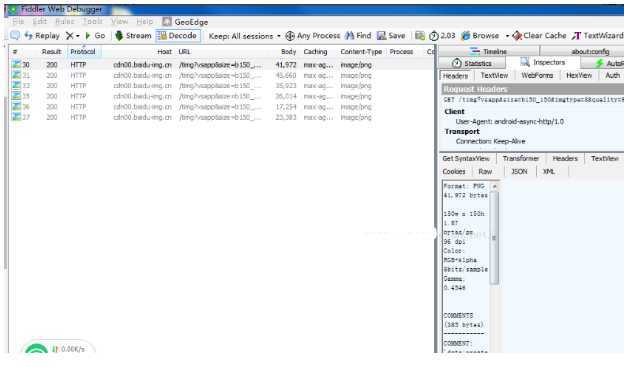
Task: Open the Remove (X) sessions dropdown
Action: [72, 36]
